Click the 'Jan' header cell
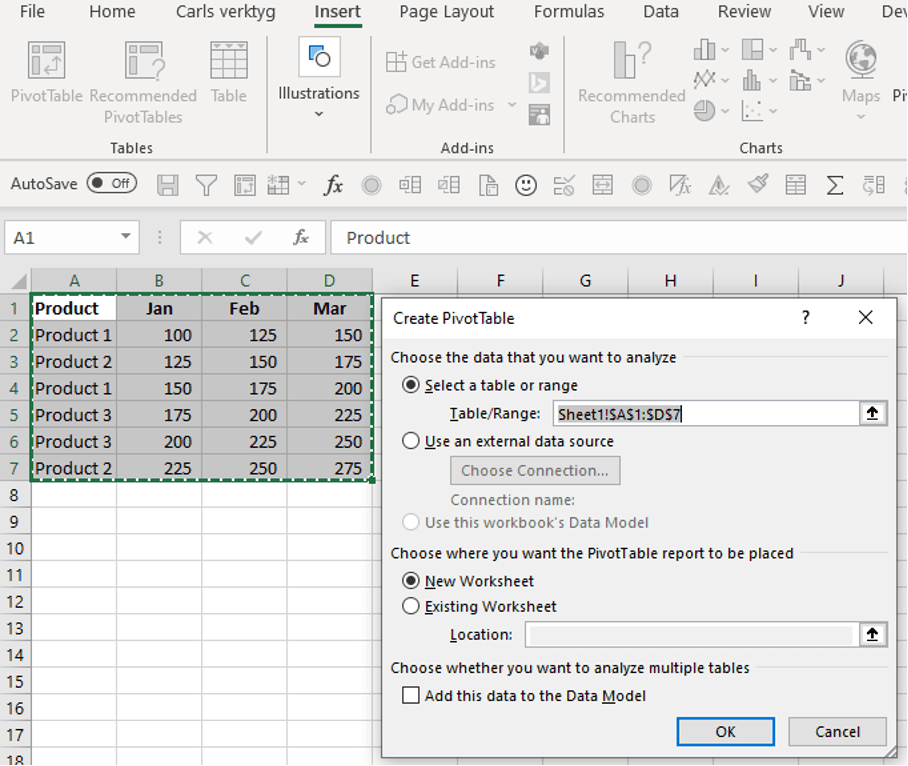 (159, 308)
